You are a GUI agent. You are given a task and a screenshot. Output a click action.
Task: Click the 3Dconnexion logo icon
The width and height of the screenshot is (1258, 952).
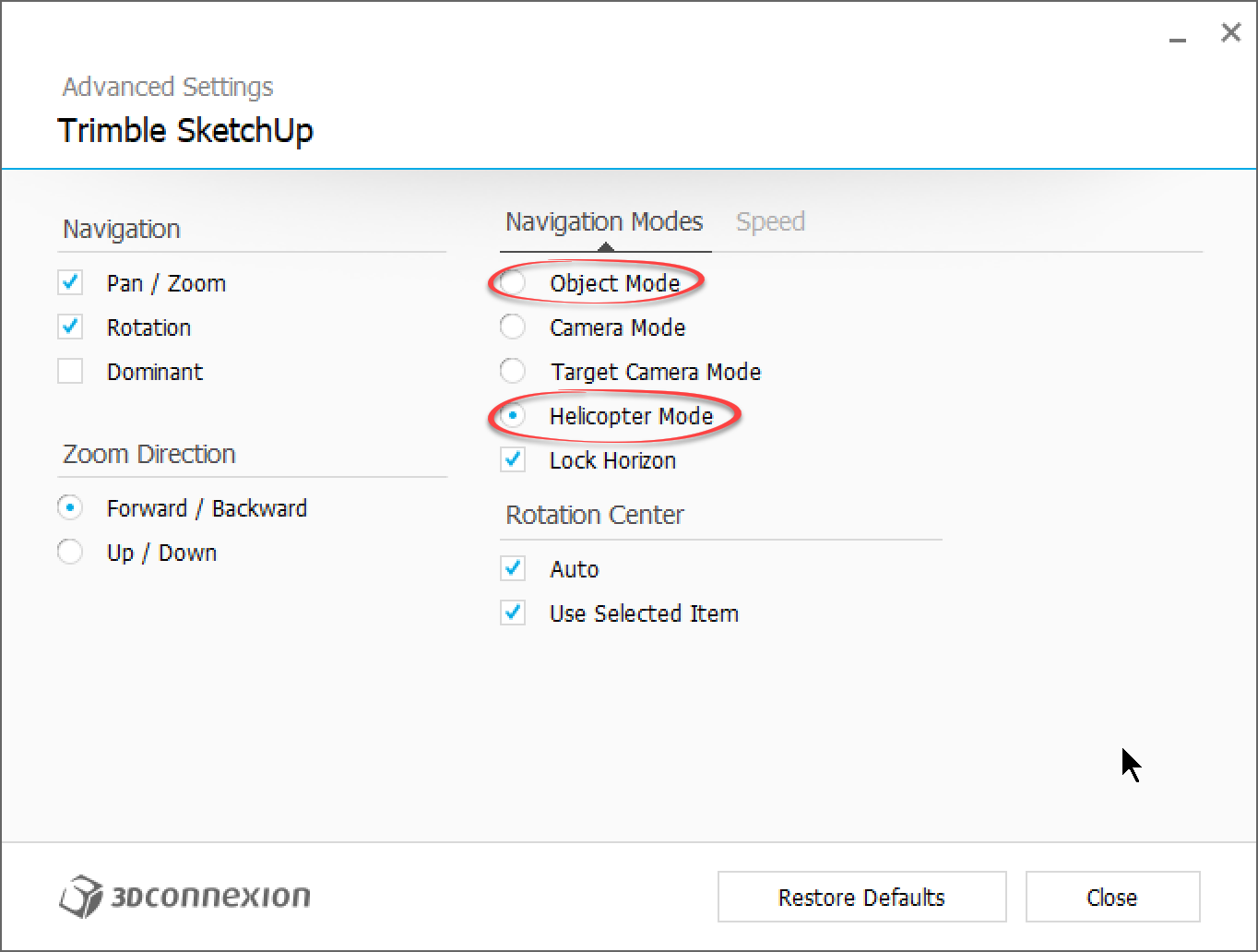(x=81, y=897)
